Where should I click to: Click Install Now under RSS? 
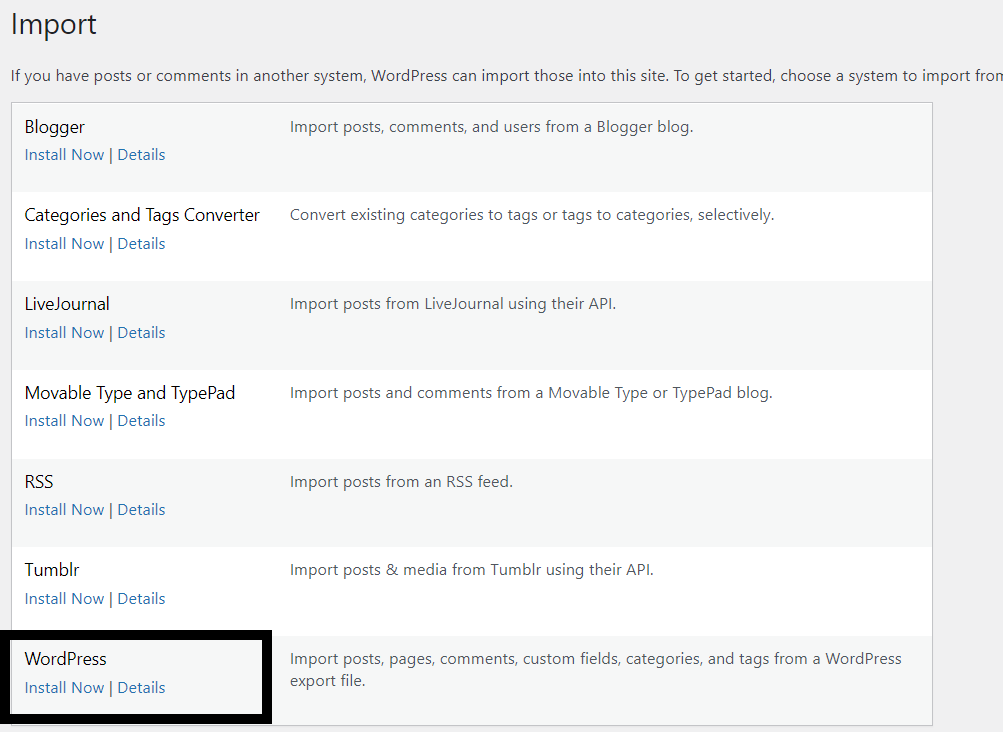[x=64, y=509]
